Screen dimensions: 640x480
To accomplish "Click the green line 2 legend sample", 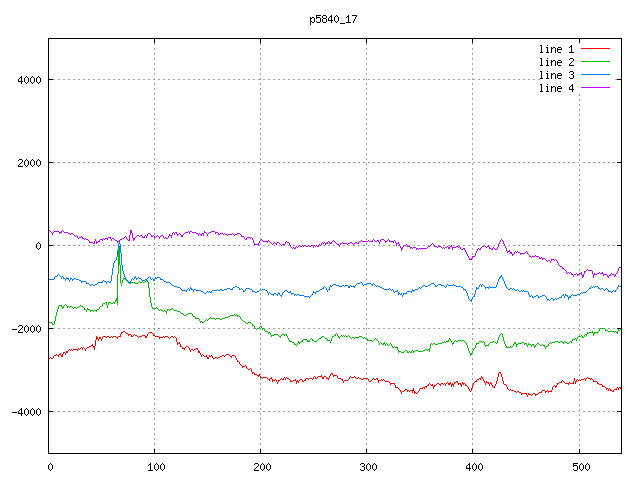I will [x=595, y=62].
